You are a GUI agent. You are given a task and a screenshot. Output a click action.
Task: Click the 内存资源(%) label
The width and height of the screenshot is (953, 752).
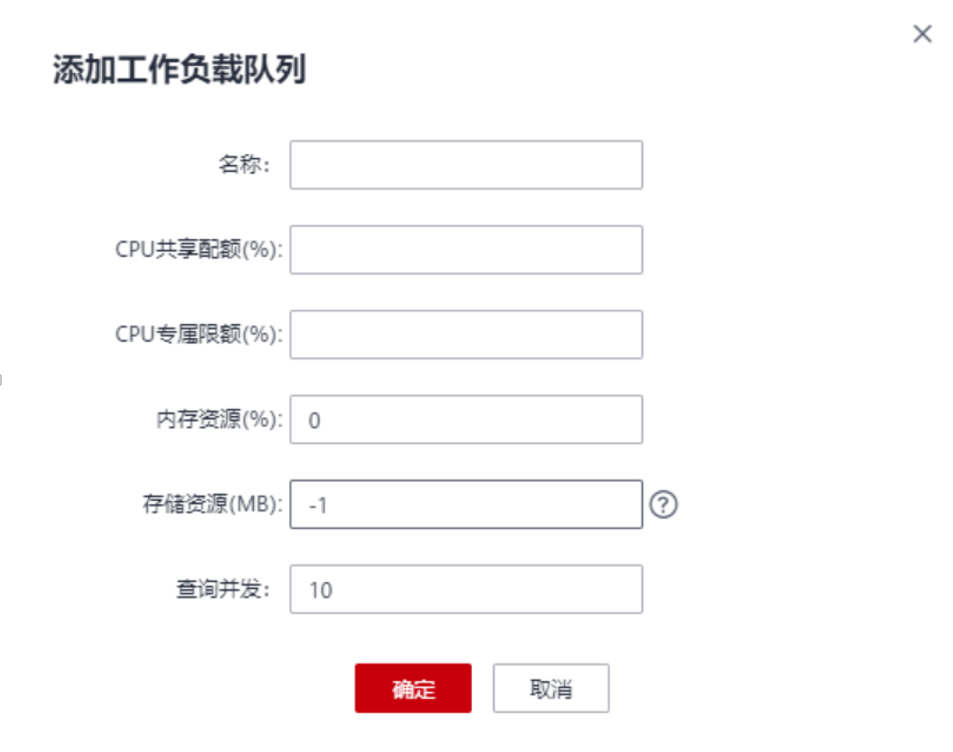[x=213, y=420]
